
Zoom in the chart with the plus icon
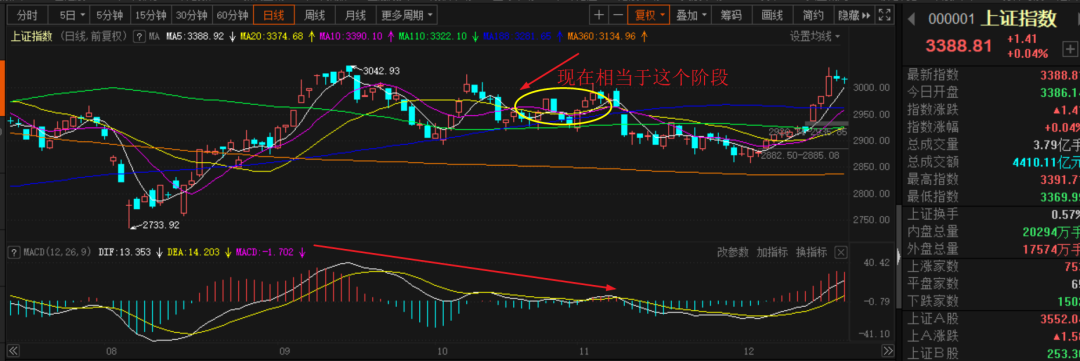[x=599, y=14]
